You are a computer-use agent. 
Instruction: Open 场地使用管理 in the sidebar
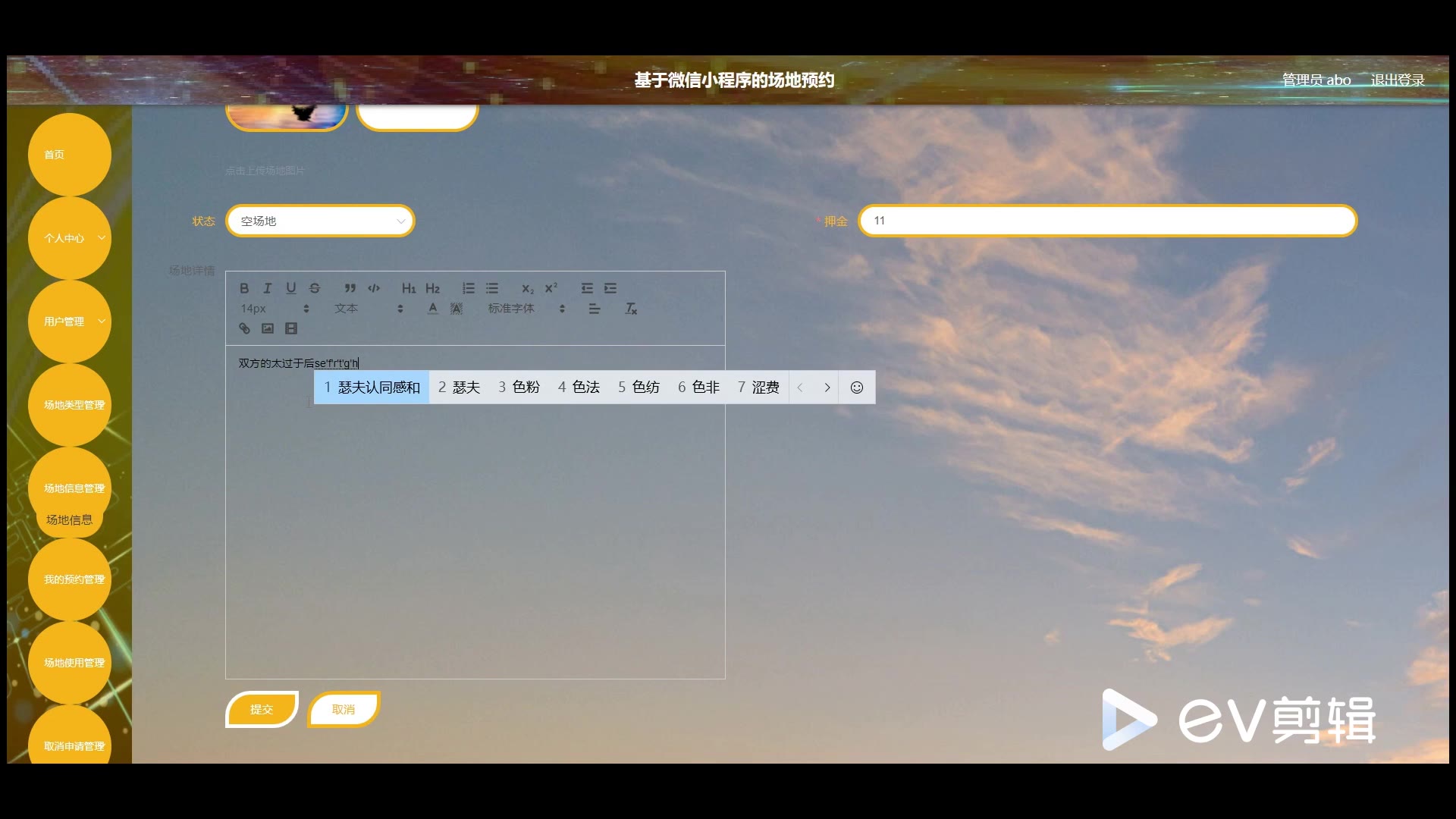70,663
